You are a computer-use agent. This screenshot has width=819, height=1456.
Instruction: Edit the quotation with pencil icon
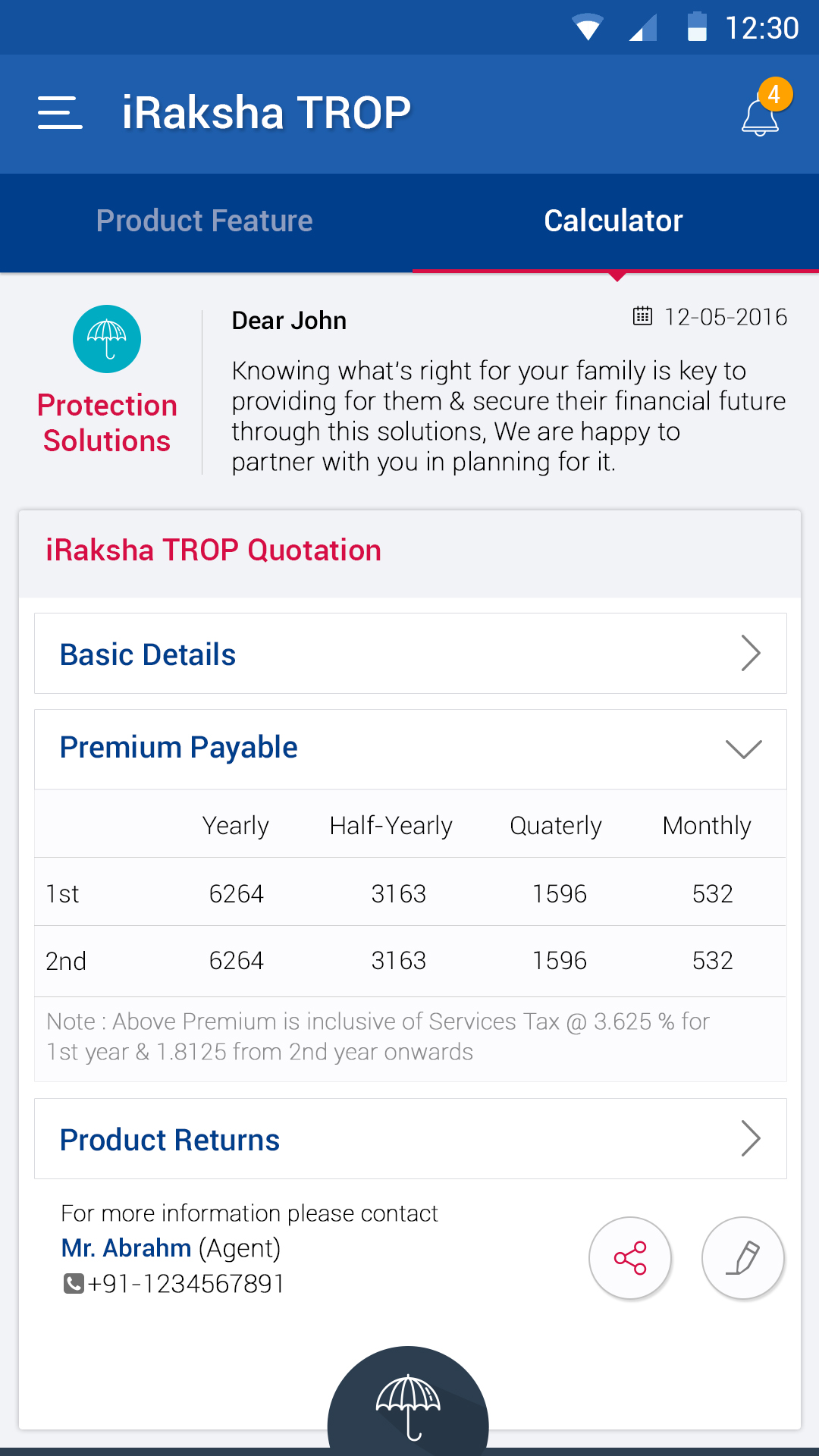743,1258
